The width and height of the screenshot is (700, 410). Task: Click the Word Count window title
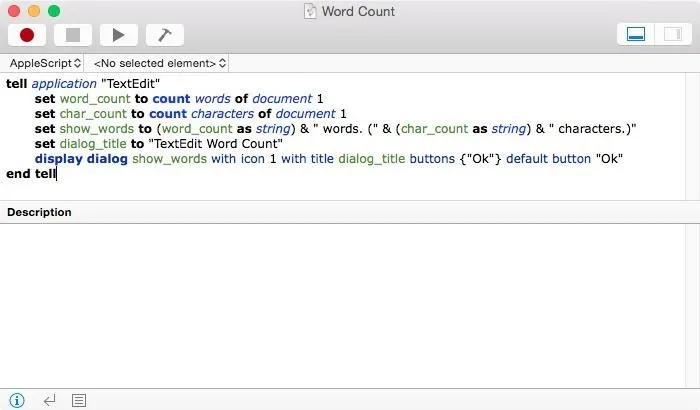point(358,11)
